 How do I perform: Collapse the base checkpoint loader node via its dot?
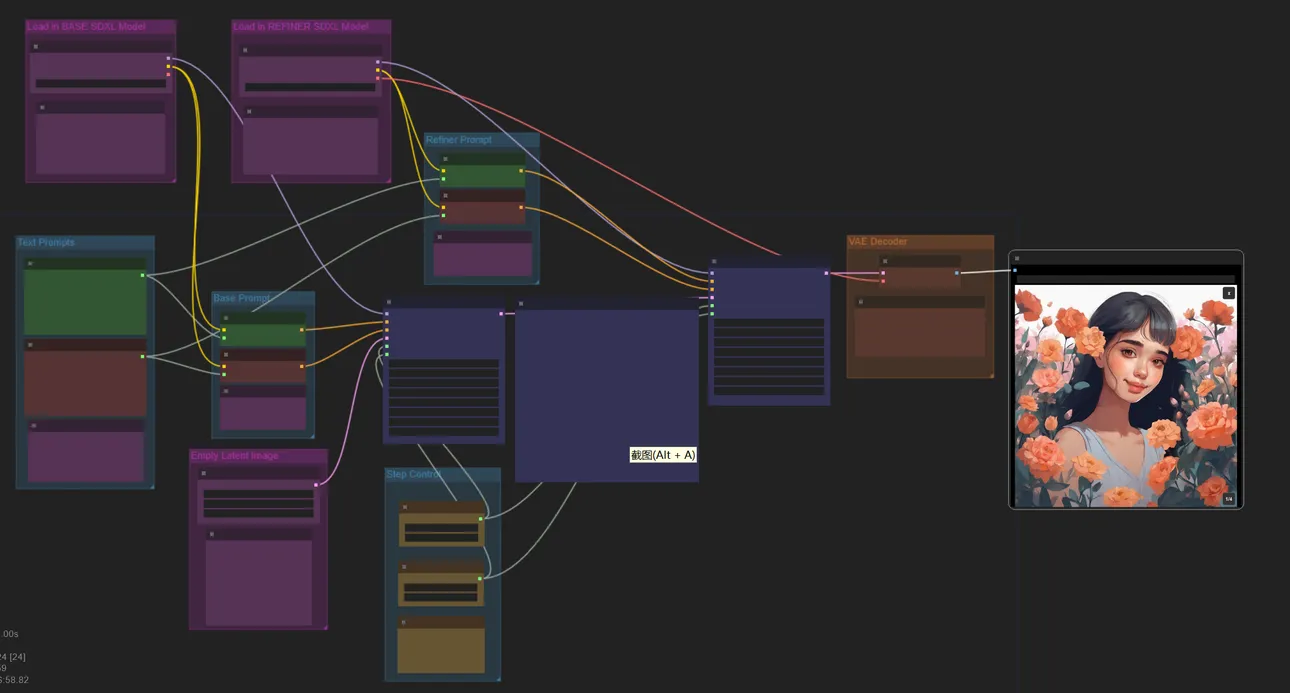[x=36, y=46]
